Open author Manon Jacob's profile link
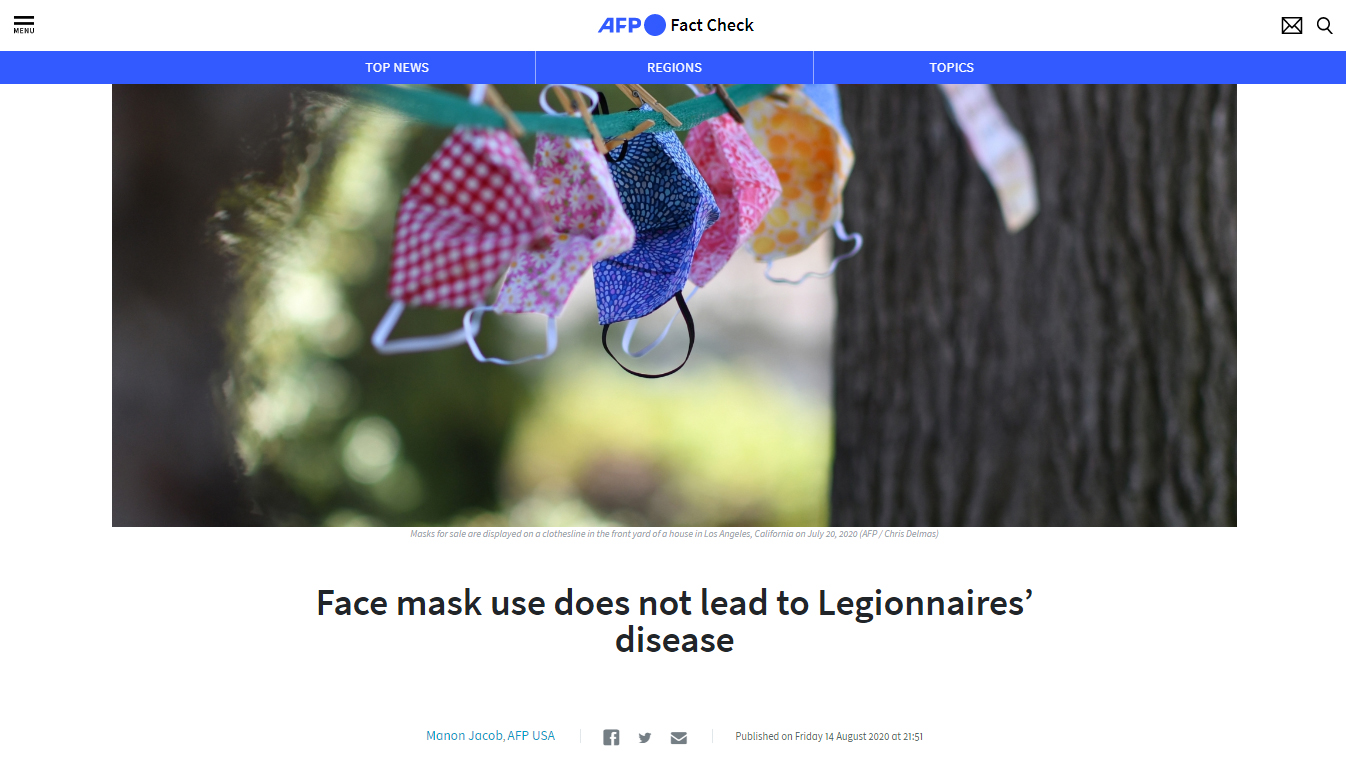Screen dimensions: 1346x768 point(465,736)
